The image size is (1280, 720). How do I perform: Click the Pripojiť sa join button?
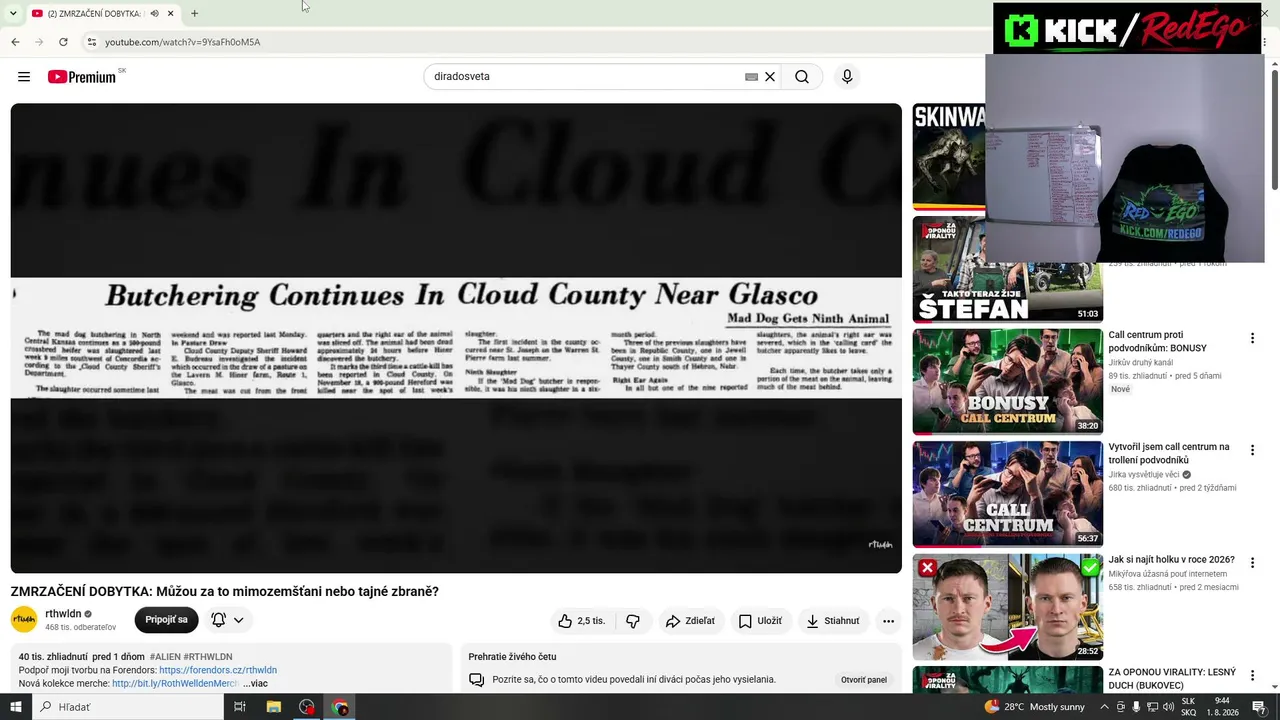(x=166, y=620)
